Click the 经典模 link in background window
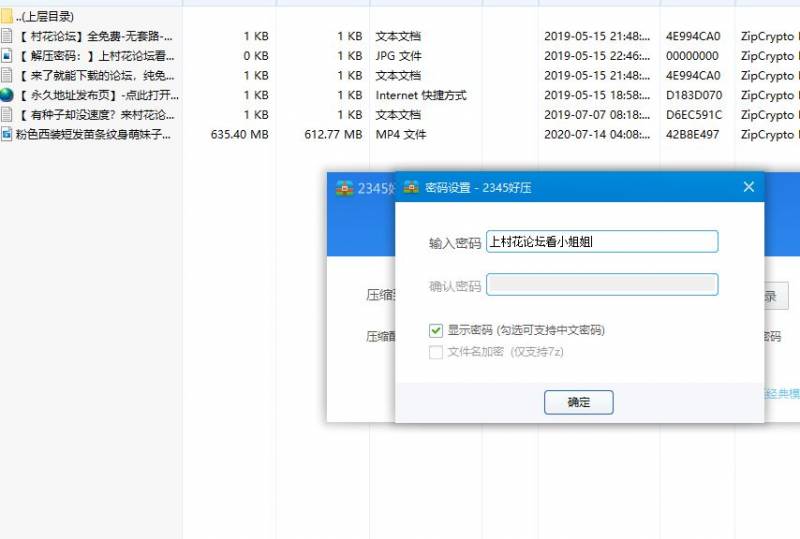Image resolution: width=800 pixels, height=539 pixels. click(x=782, y=394)
